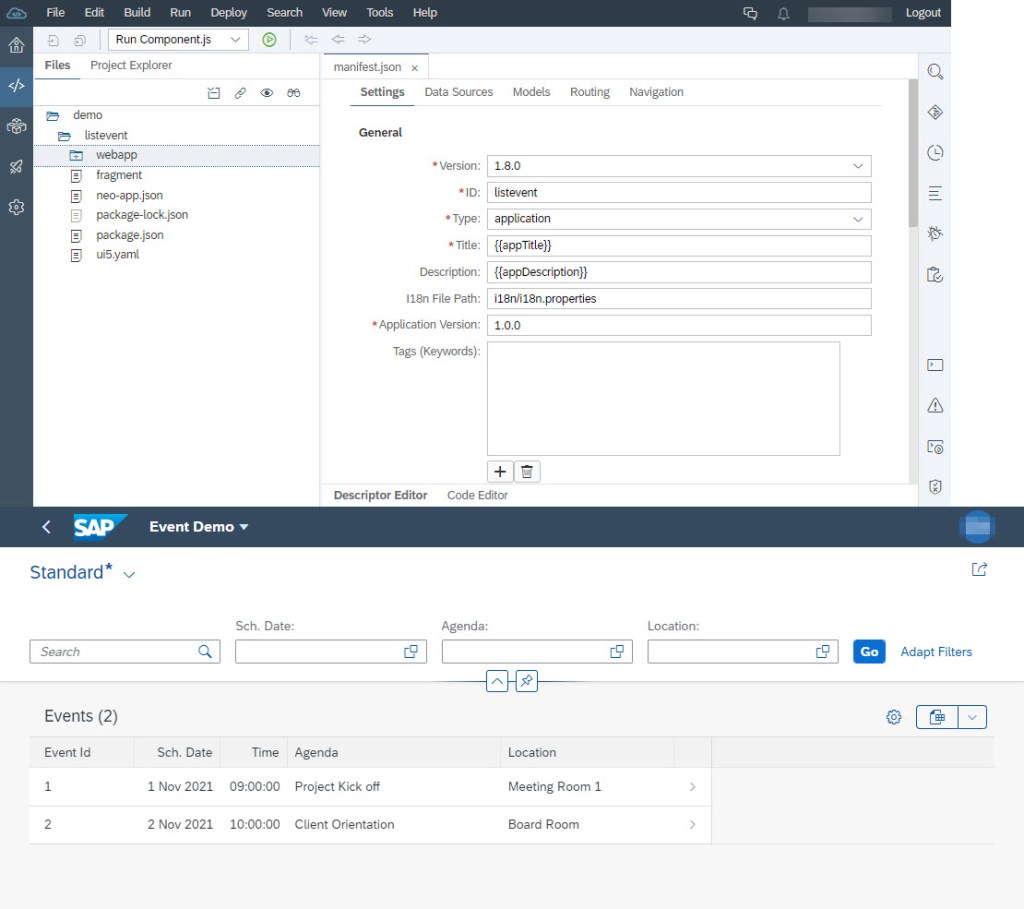Open table settings gear in the Events toolbar
Screen dimensions: 1024x909
[x=893, y=716]
